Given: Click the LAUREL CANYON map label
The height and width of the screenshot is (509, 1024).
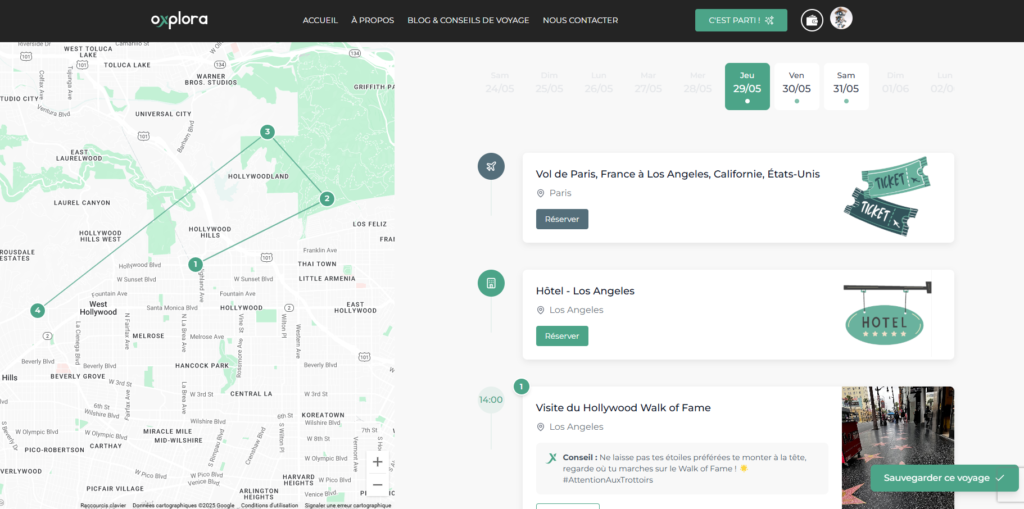Looking at the screenshot, I should click(82, 203).
